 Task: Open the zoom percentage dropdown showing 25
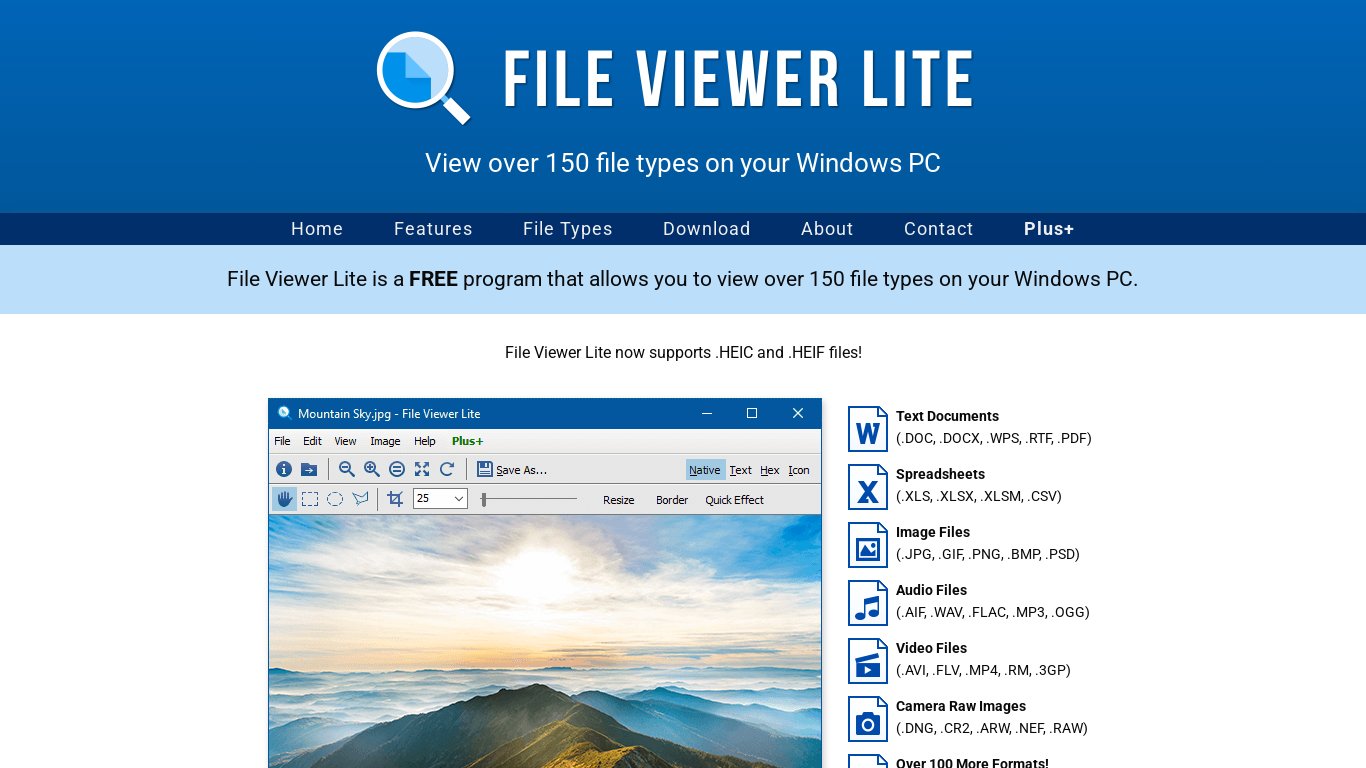[x=440, y=498]
